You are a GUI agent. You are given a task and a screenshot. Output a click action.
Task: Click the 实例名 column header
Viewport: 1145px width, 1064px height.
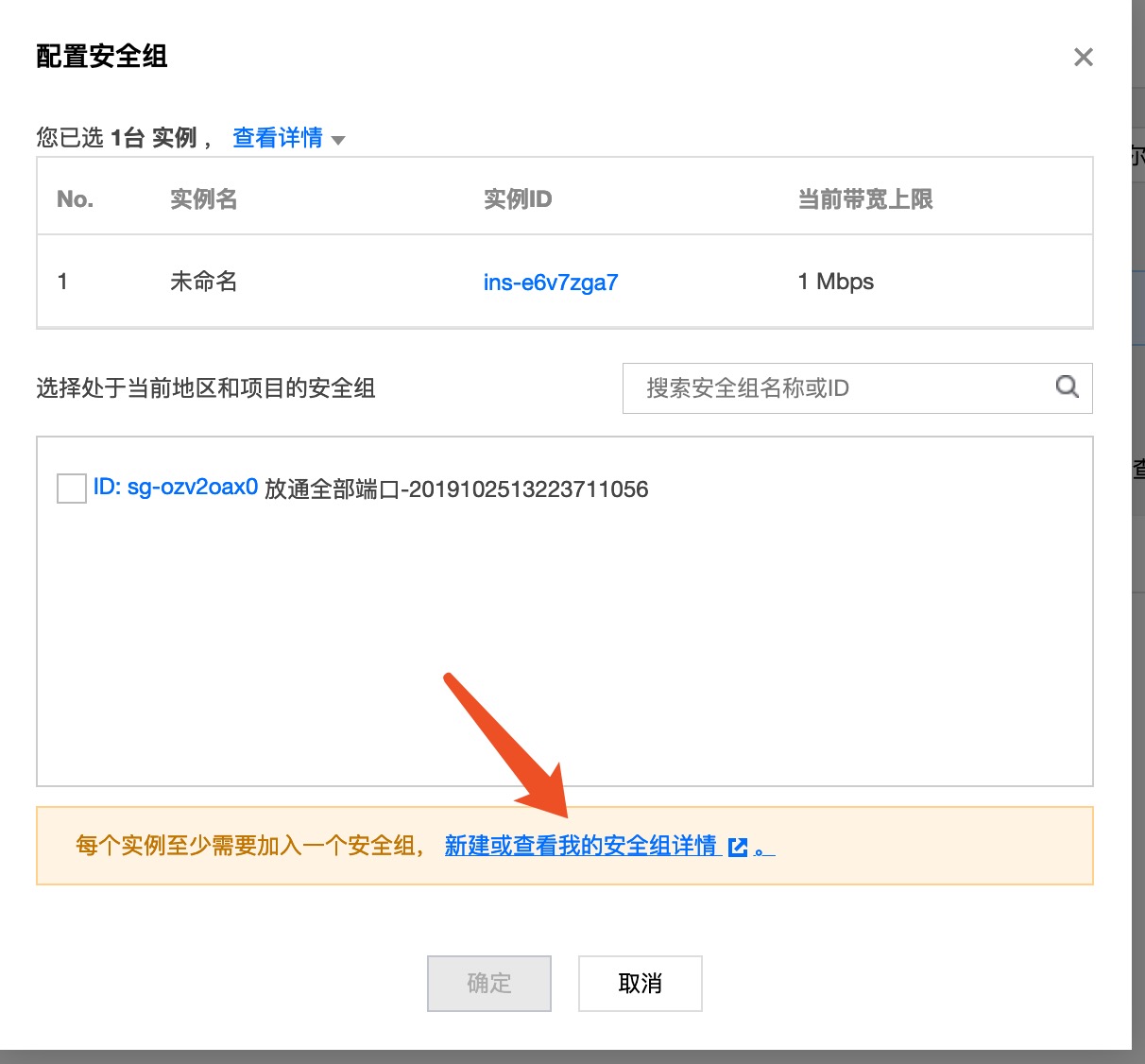pyautogui.click(x=203, y=199)
